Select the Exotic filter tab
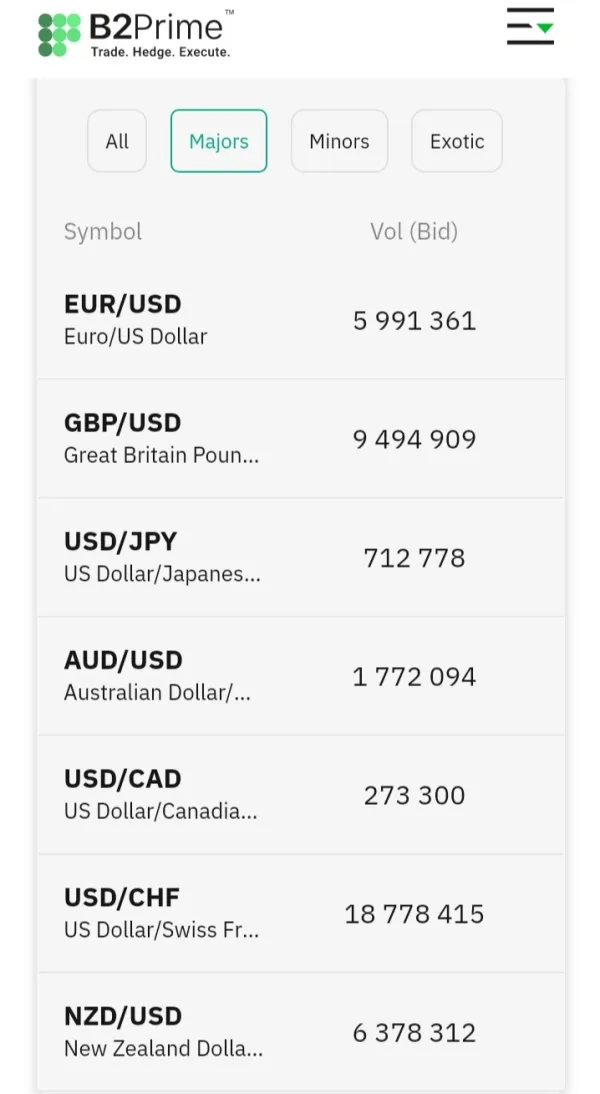The height and width of the screenshot is (1094, 600). coord(457,141)
